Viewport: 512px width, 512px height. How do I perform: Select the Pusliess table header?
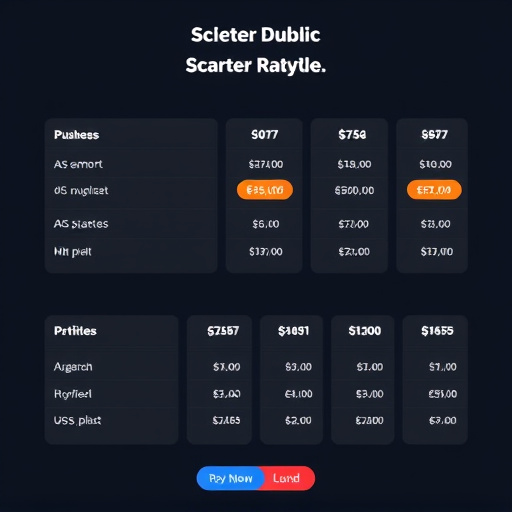point(76,135)
